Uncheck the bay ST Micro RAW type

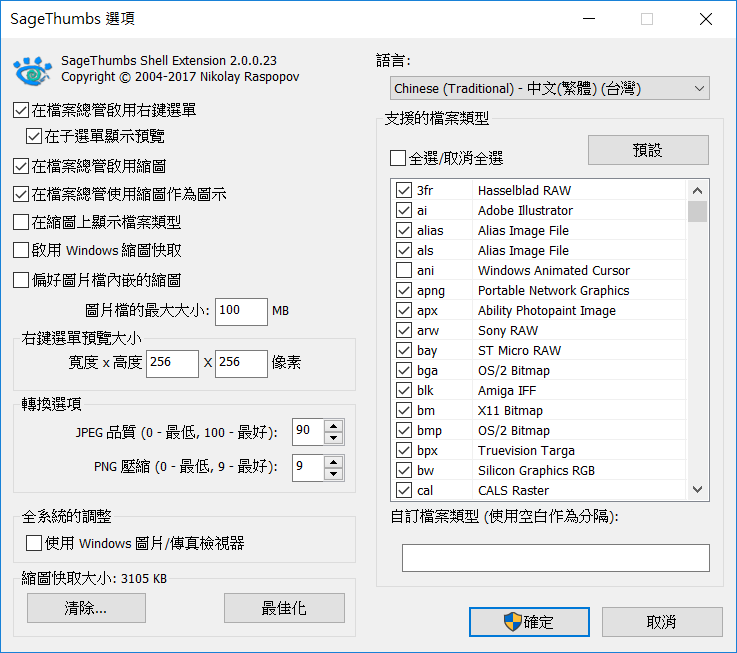click(x=404, y=350)
